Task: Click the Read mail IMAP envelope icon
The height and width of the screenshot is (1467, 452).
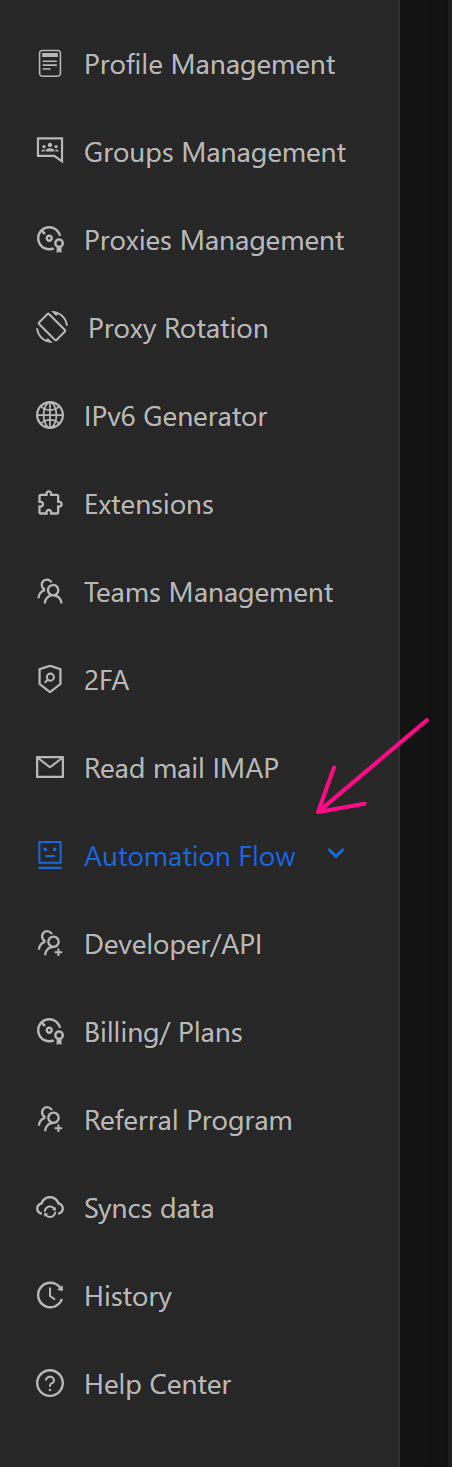Action: (x=49, y=768)
